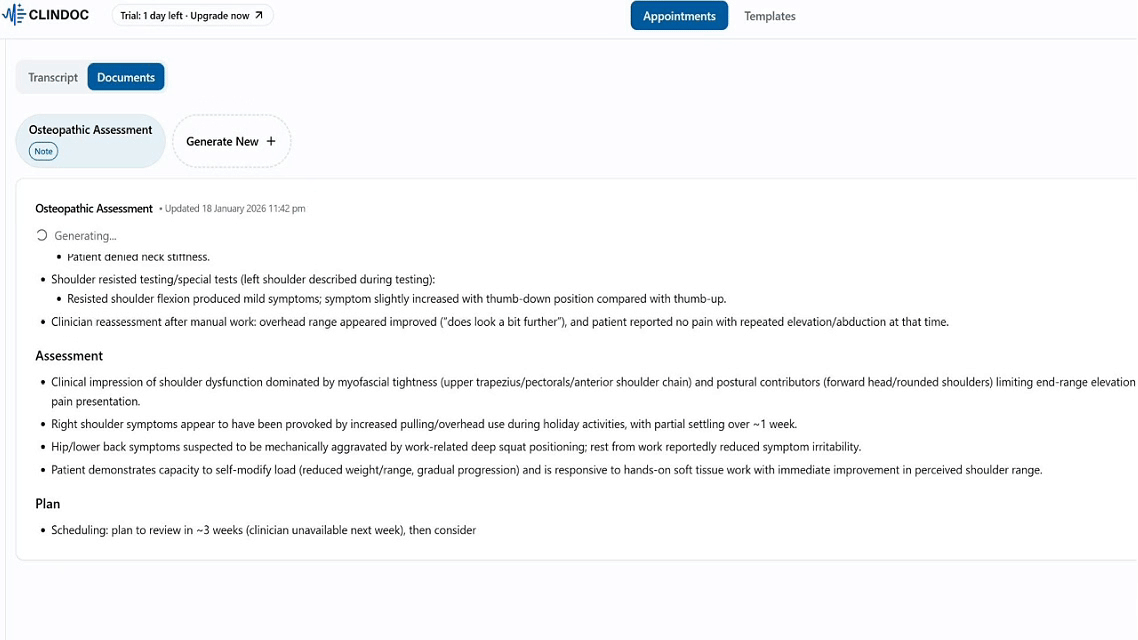The image size is (1138, 640).
Task: Open the Appointments tab
Action: tap(679, 16)
